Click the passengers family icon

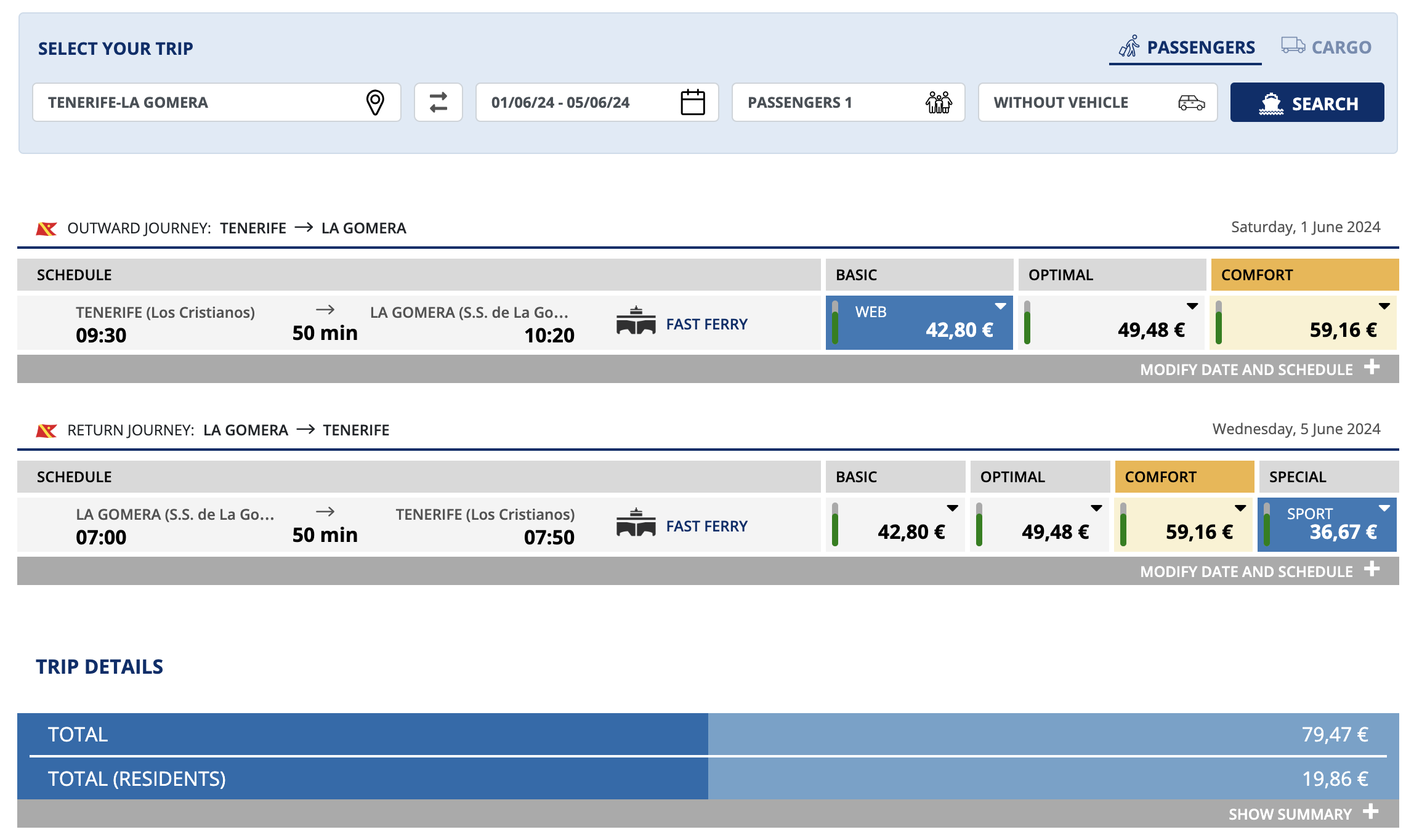939,102
